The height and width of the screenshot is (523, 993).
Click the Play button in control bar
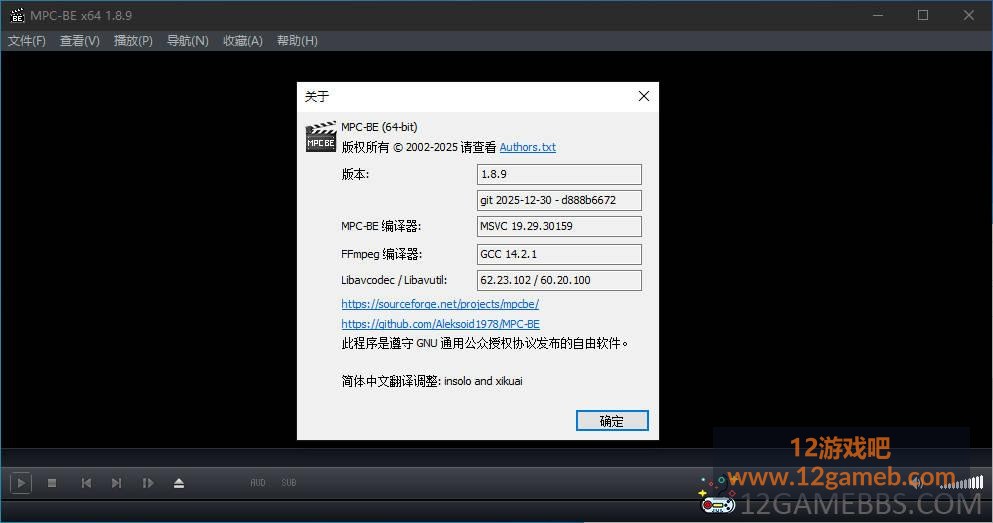pos(21,483)
